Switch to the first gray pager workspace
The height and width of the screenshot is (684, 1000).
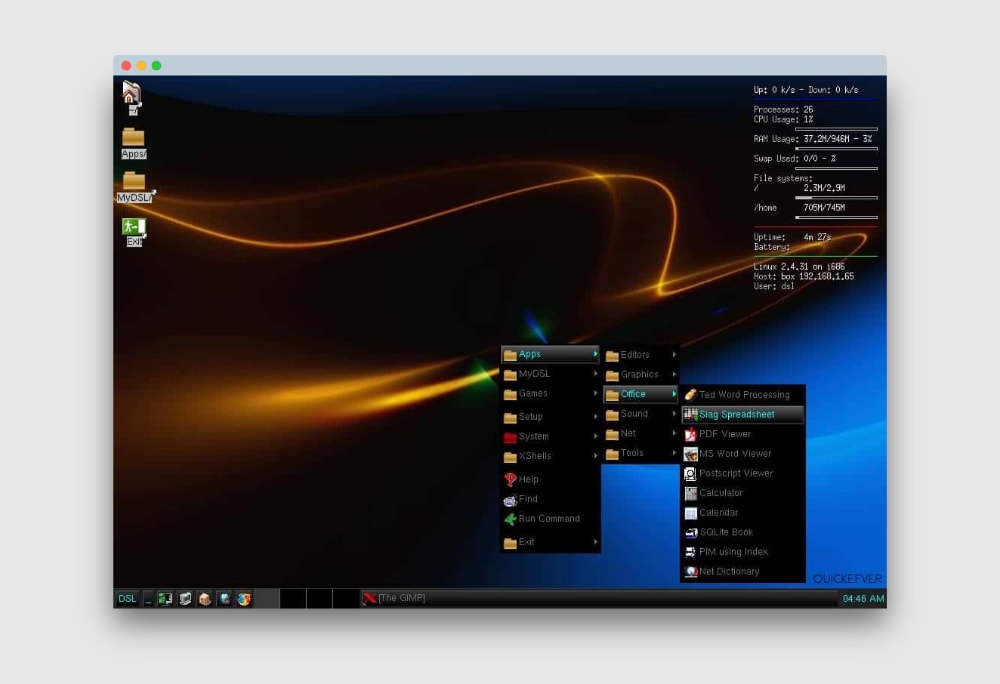click(x=267, y=599)
